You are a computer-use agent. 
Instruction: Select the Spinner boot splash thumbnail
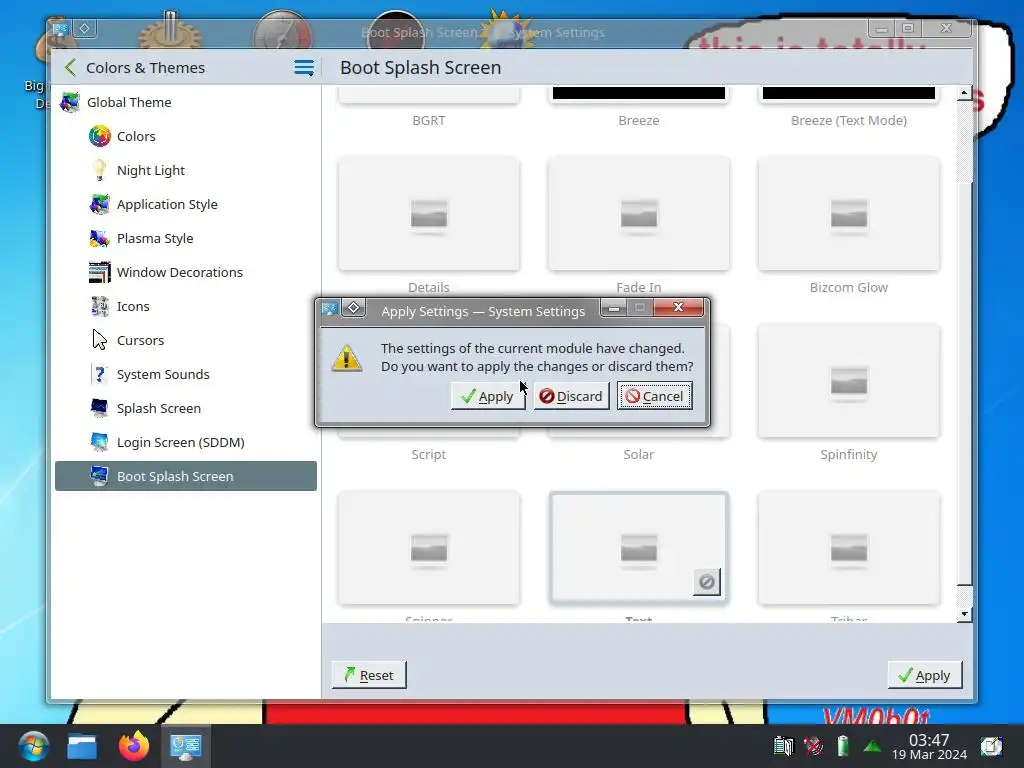pos(429,548)
